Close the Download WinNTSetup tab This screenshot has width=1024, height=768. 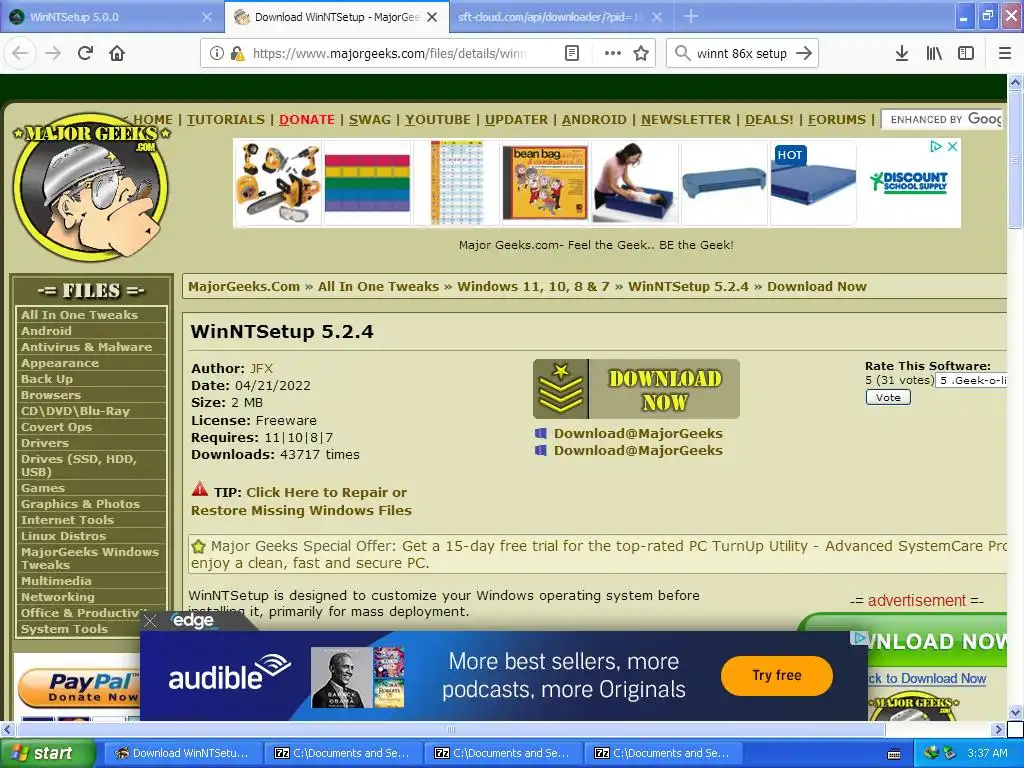coord(432,17)
